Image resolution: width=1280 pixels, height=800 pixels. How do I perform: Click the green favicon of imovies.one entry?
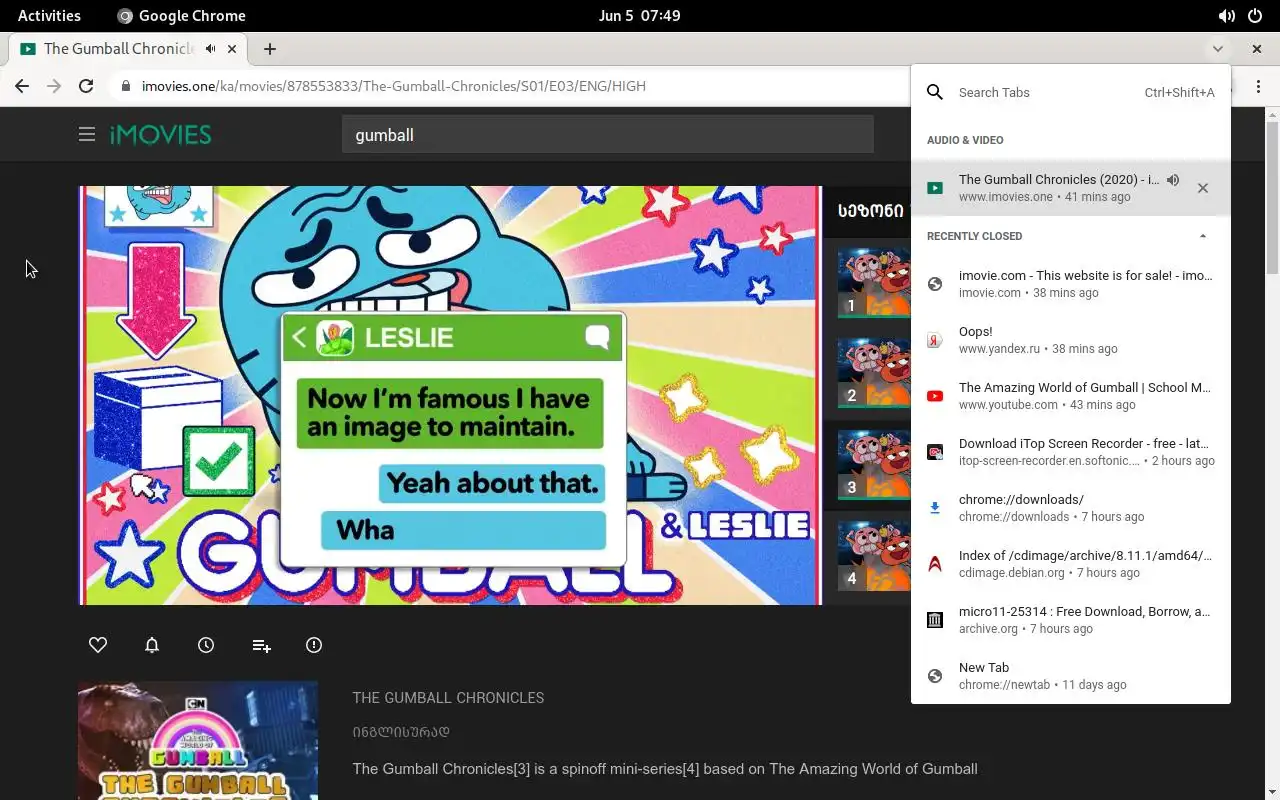pyautogui.click(x=935, y=188)
